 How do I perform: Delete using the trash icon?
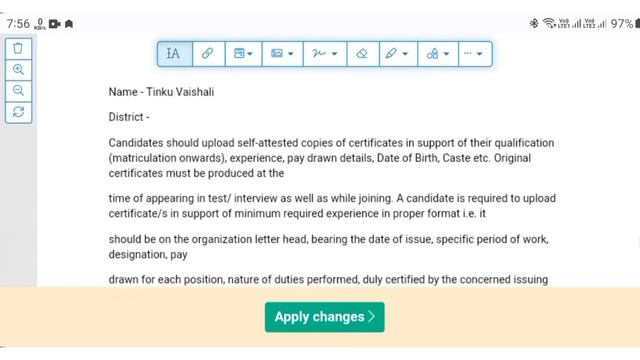pyautogui.click(x=18, y=49)
